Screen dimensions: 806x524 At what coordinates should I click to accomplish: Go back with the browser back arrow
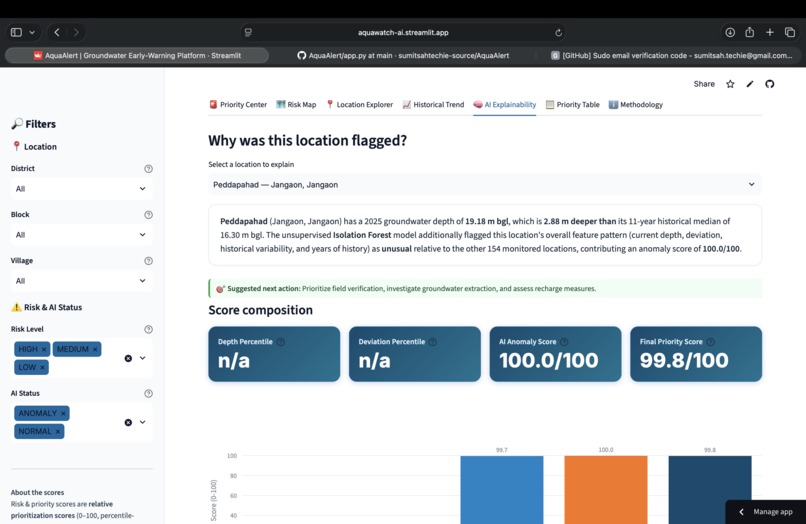click(x=57, y=32)
